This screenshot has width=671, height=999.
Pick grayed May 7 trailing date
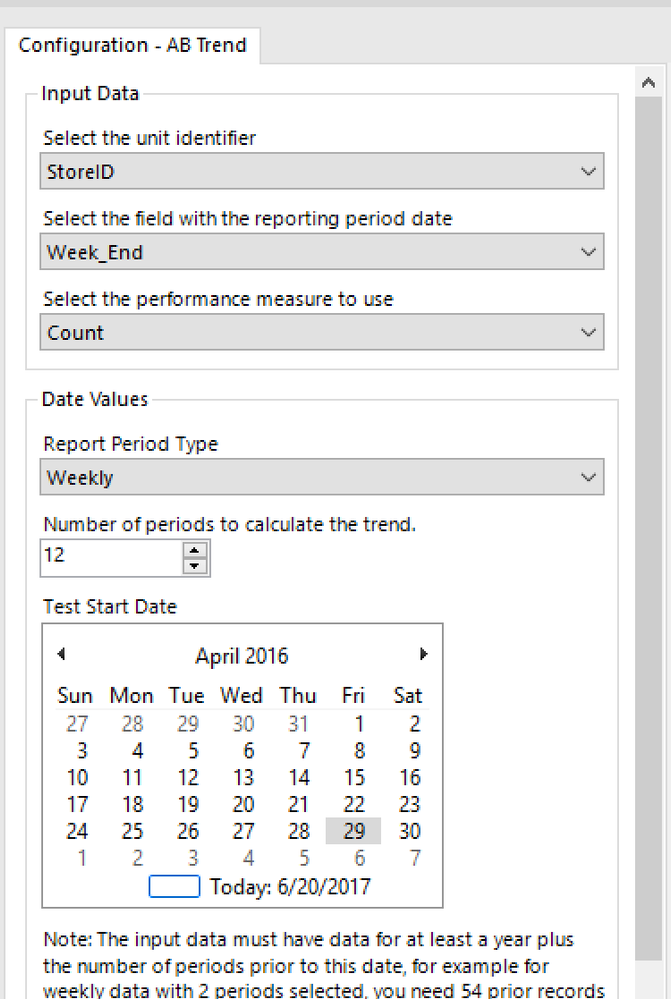[x=414, y=858]
